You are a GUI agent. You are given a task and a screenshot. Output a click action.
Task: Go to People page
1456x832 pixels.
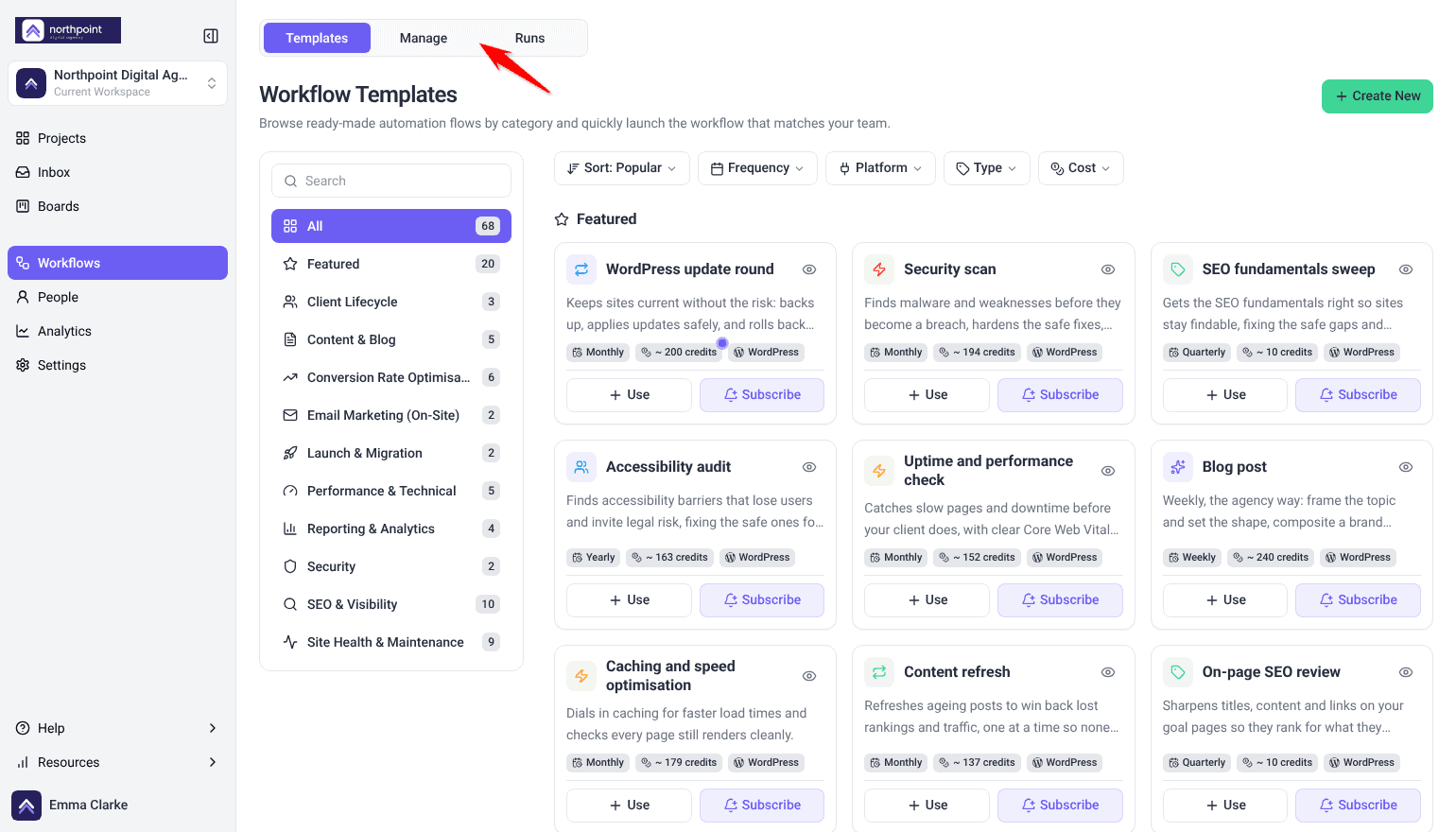point(117,297)
